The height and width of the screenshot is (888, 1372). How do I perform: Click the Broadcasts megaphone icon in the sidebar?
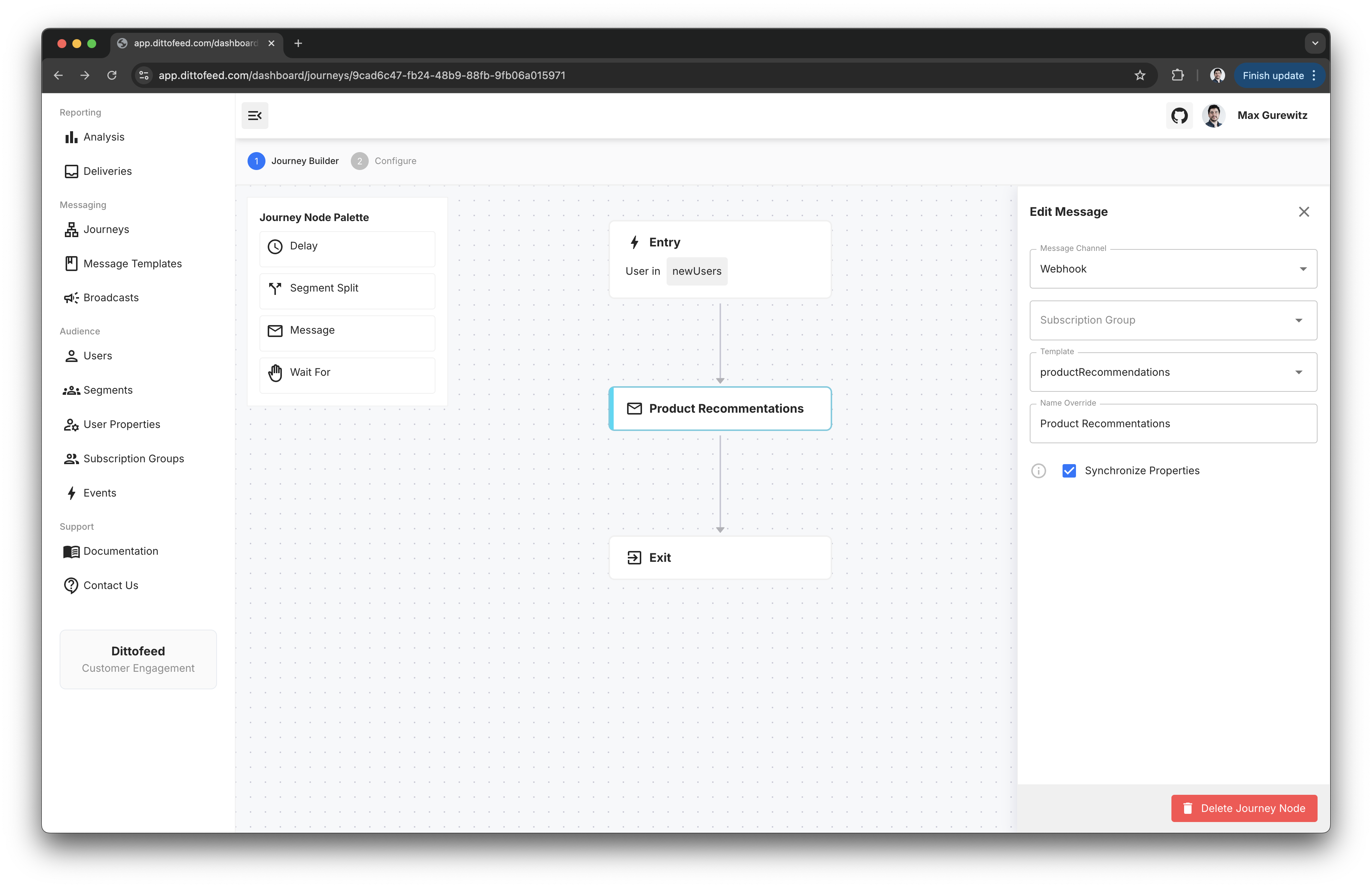[71, 298]
